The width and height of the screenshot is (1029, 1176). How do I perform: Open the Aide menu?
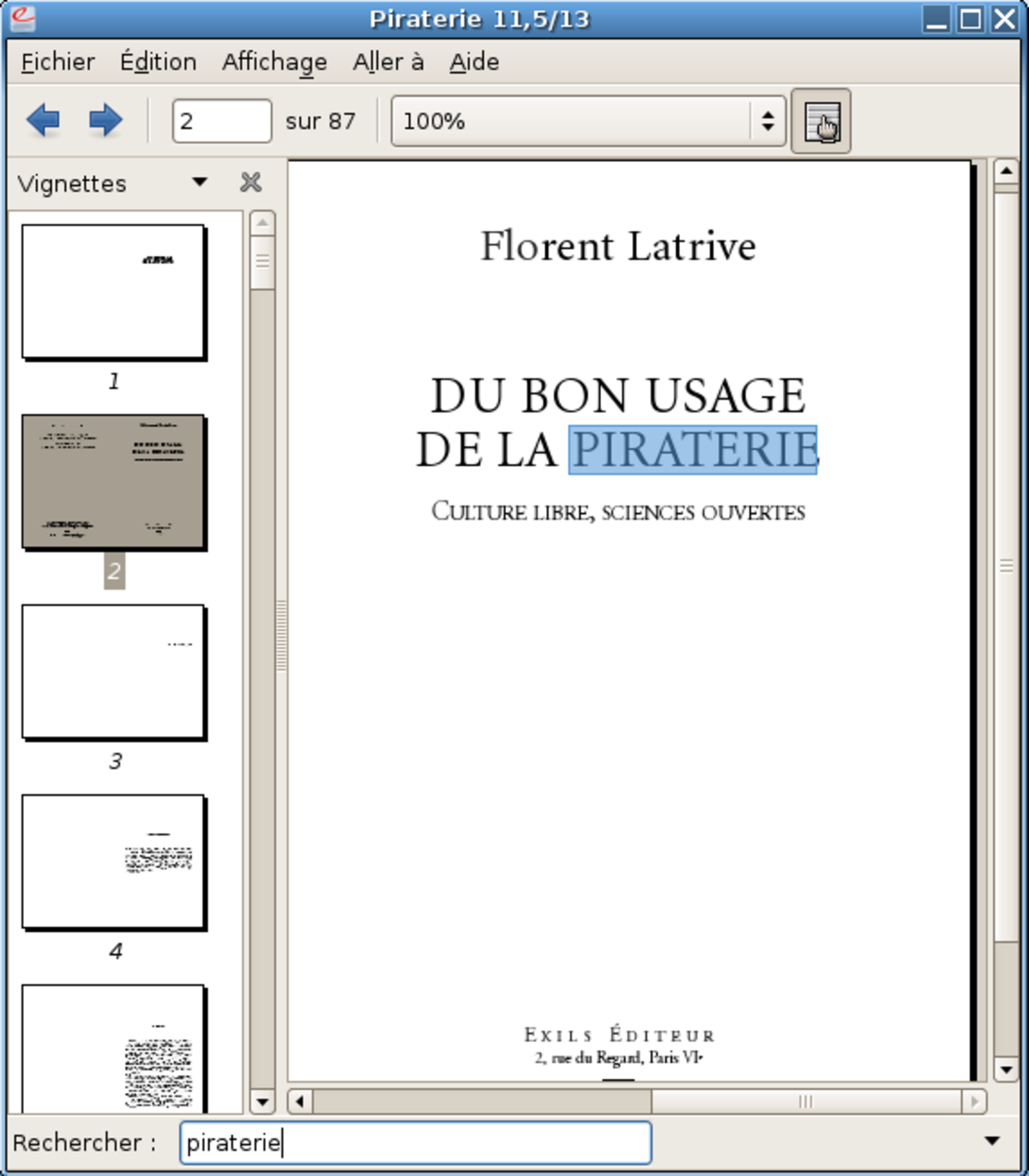tap(474, 62)
